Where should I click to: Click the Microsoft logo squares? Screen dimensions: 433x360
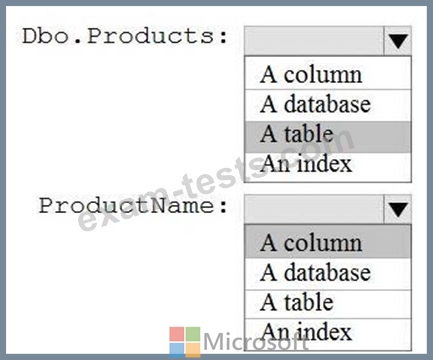pos(185,342)
